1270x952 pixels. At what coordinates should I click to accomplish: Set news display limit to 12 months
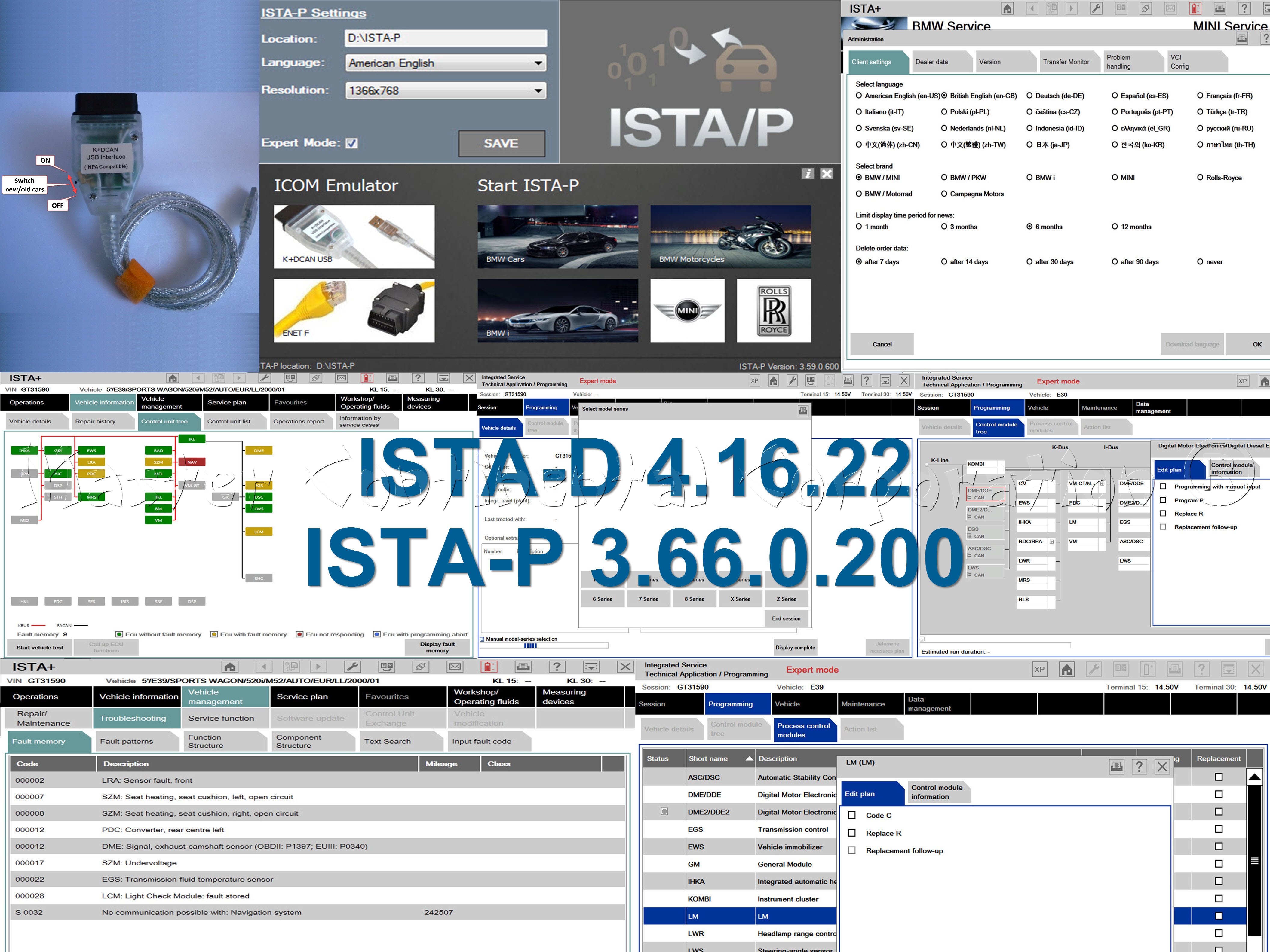tap(1115, 227)
